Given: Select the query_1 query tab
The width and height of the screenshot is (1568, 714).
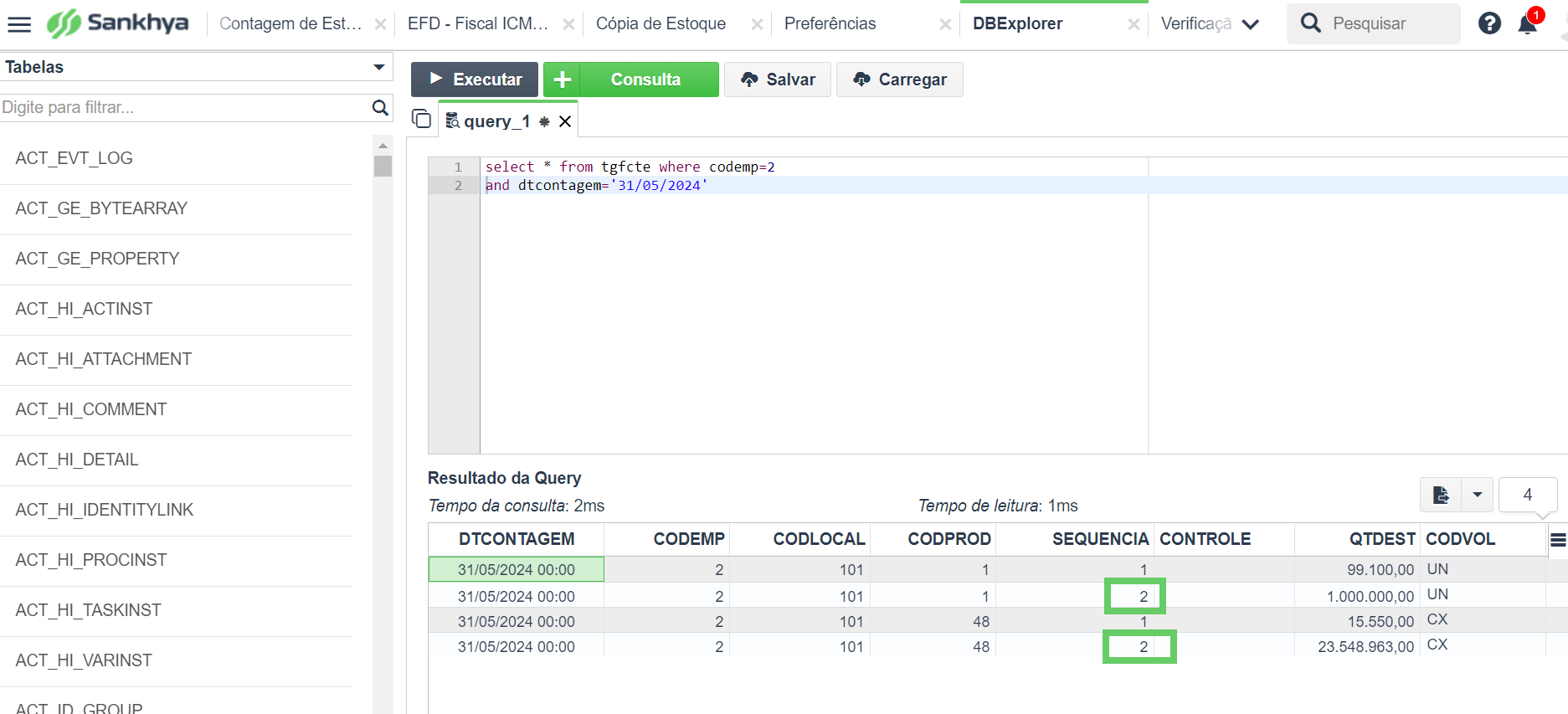Looking at the screenshot, I should (x=496, y=121).
